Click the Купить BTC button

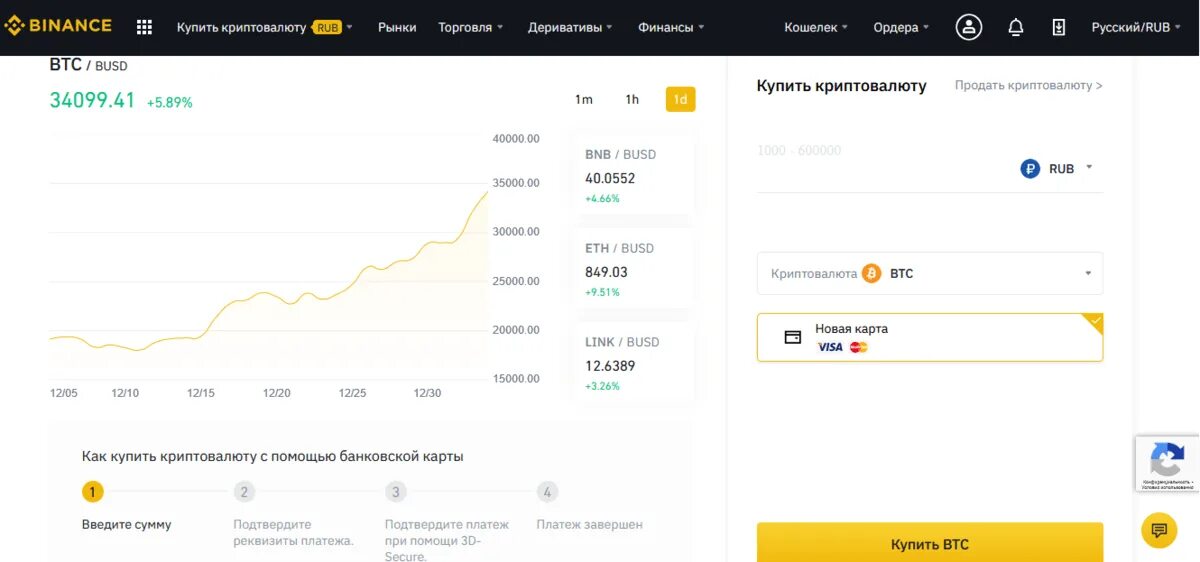(930, 543)
